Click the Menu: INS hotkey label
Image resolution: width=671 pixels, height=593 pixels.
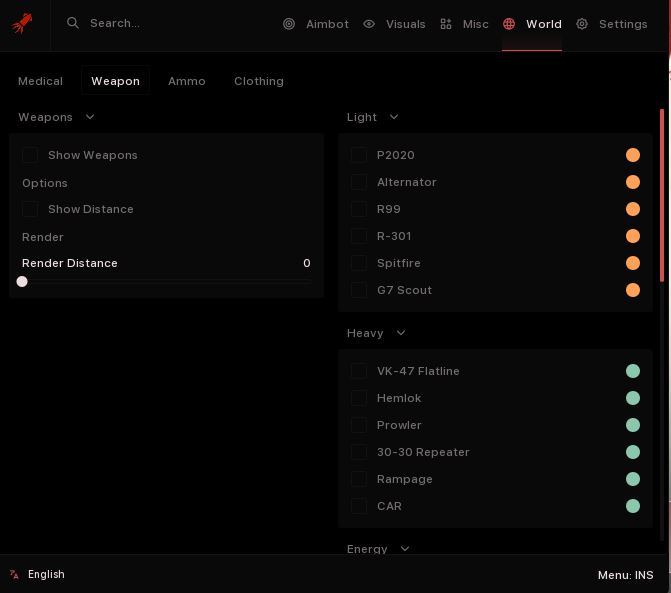626,575
